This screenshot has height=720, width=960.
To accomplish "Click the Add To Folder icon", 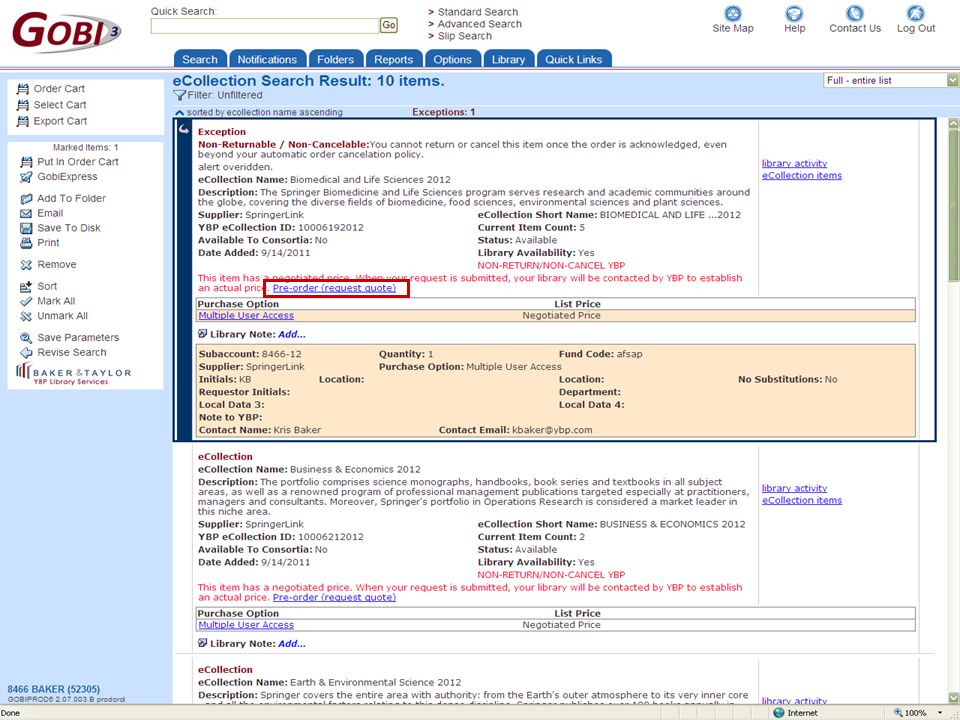I will [26, 199].
